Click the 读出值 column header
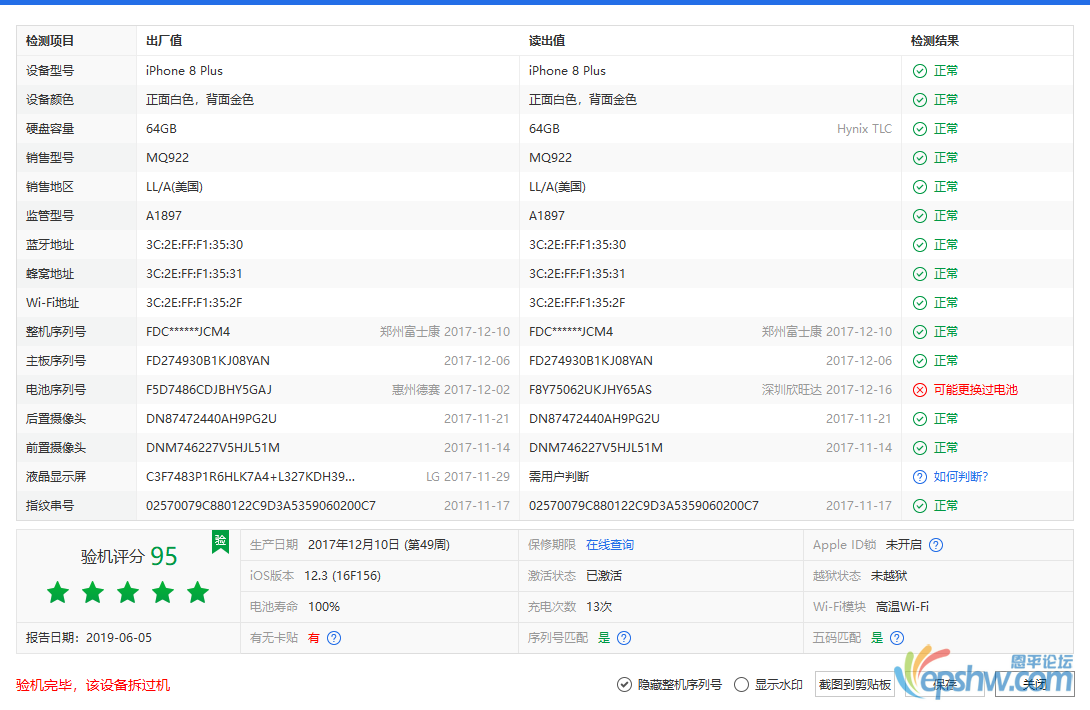The width and height of the screenshot is (1090, 710). click(x=547, y=41)
